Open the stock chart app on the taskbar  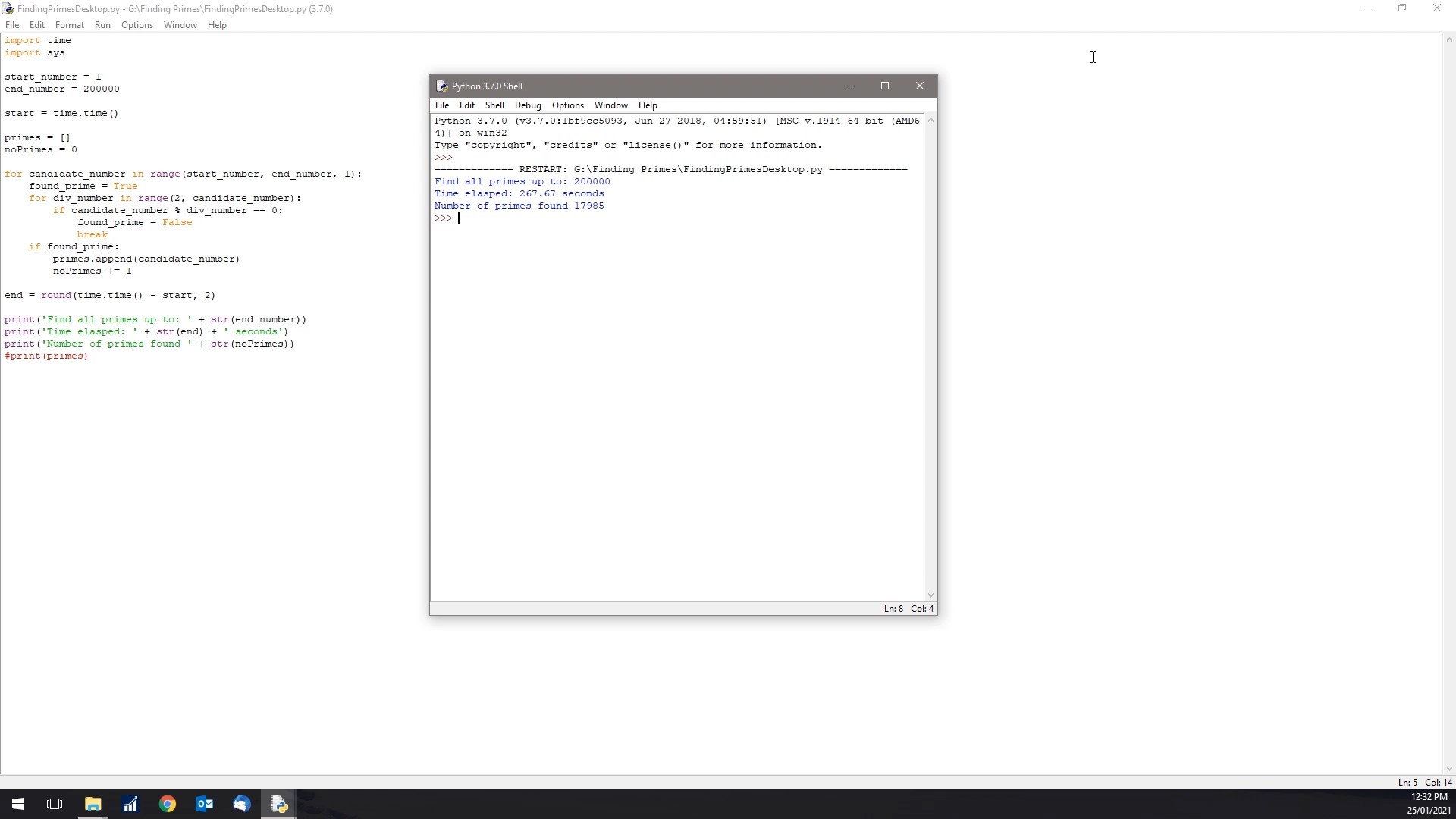pos(130,804)
